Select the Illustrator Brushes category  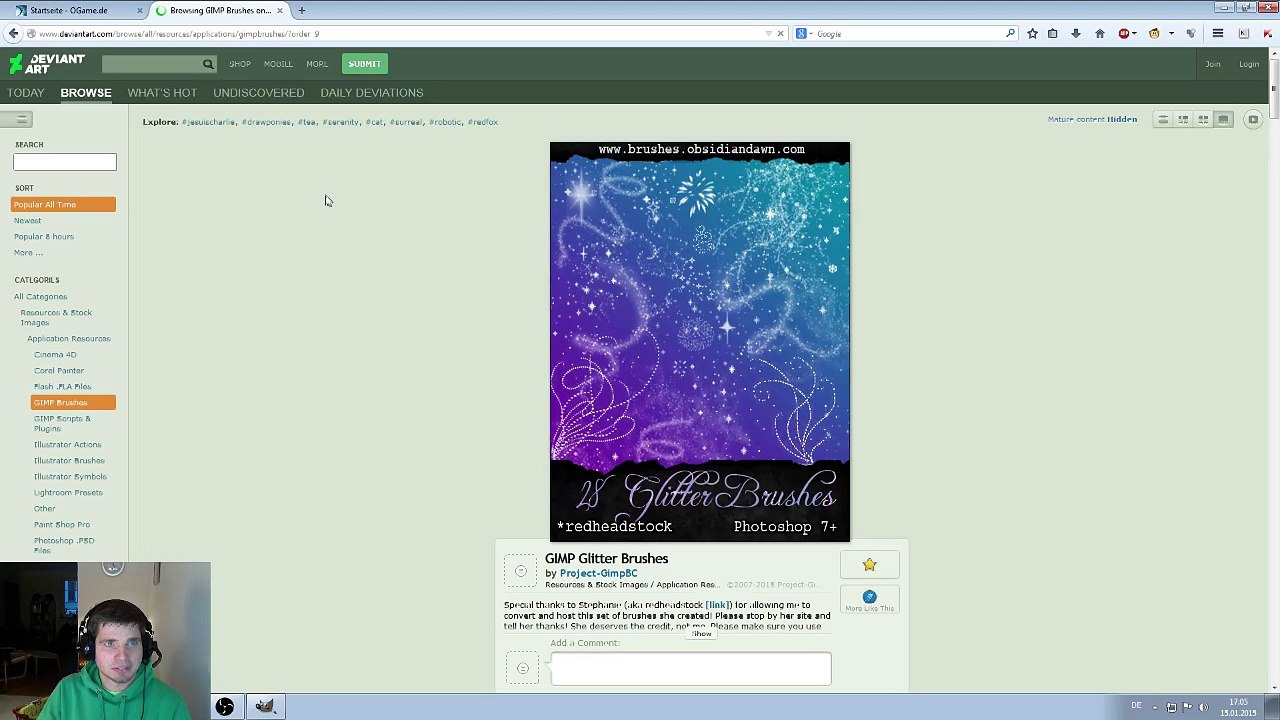tap(69, 461)
